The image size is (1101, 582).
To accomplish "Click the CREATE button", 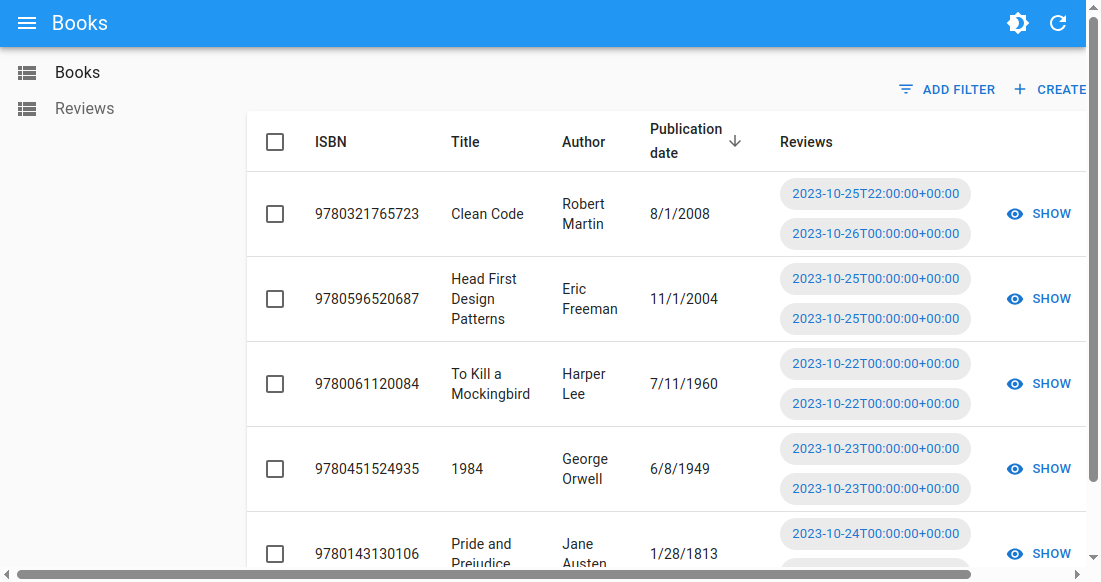I will (1060, 89).
